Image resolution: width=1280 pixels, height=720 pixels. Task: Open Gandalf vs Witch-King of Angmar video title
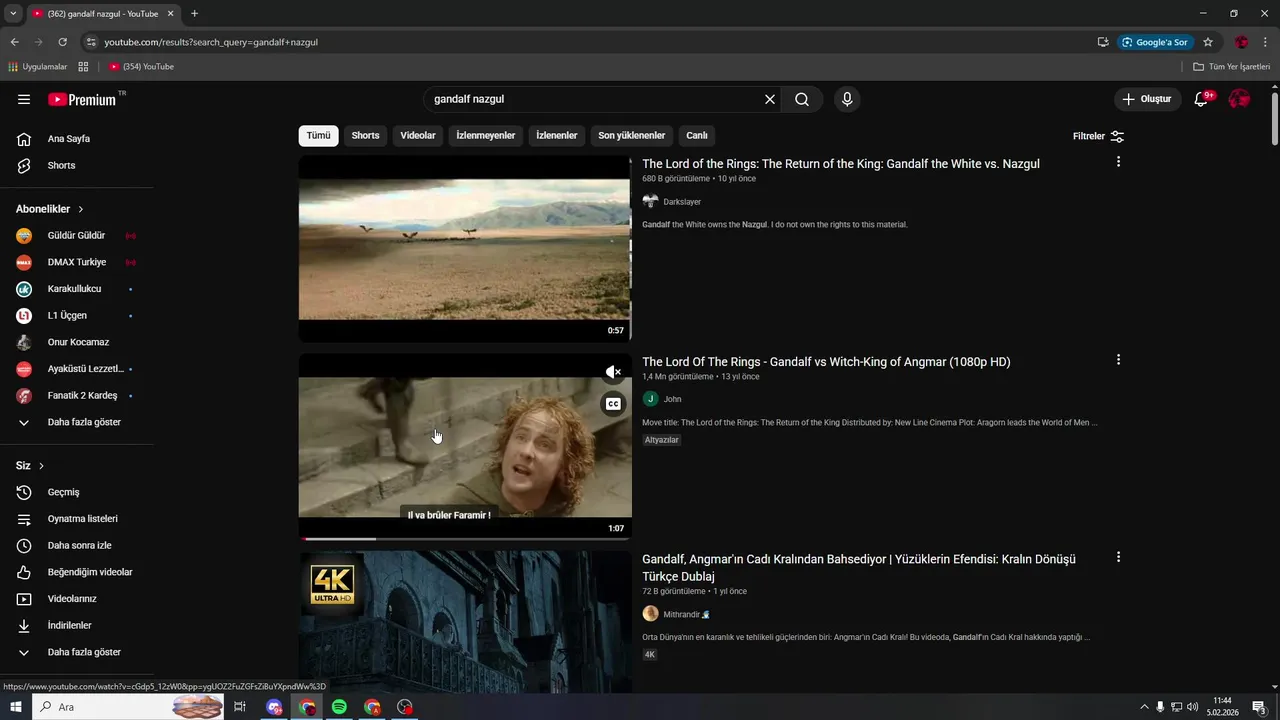click(x=826, y=362)
